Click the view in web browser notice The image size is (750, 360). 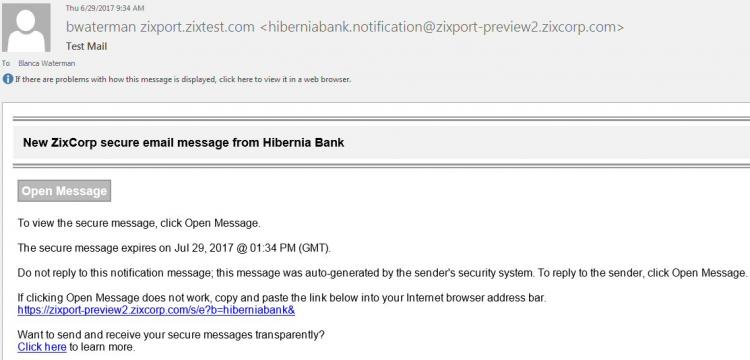click(x=183, y=79)
